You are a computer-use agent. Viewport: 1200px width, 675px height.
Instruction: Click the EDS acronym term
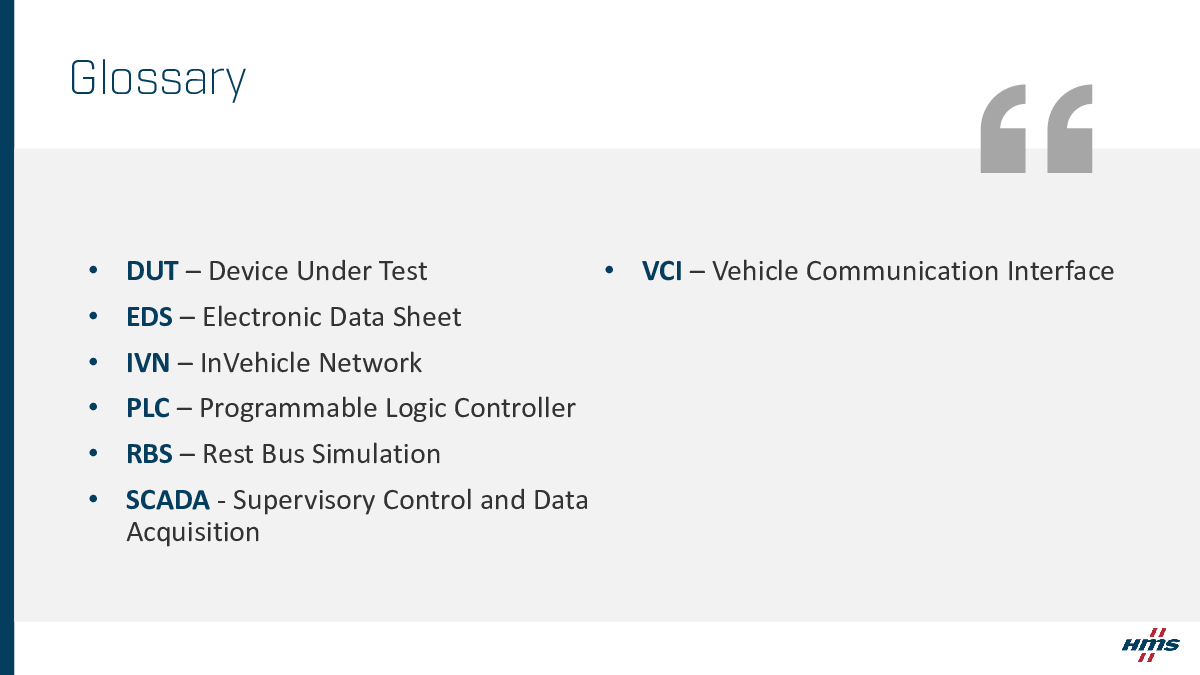(x=149, y=317)
